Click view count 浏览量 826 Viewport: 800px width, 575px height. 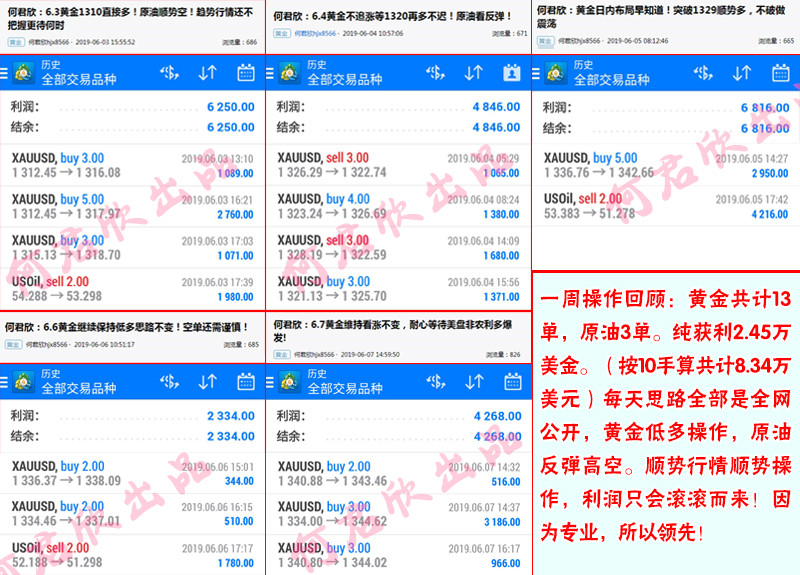pyautogui.click(x=503, y=355)
